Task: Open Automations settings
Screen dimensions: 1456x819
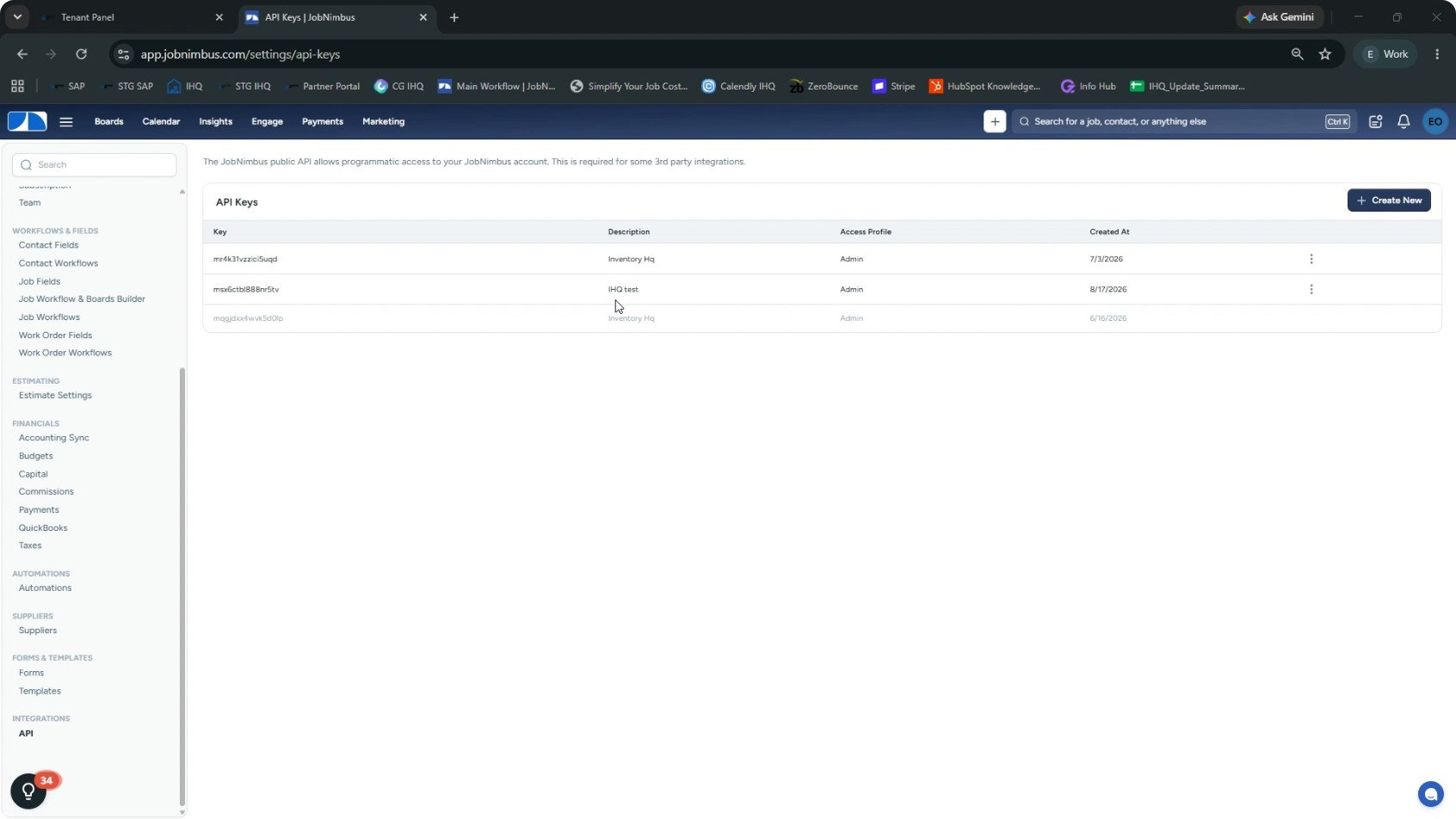Action: click(x=45, y=588)
